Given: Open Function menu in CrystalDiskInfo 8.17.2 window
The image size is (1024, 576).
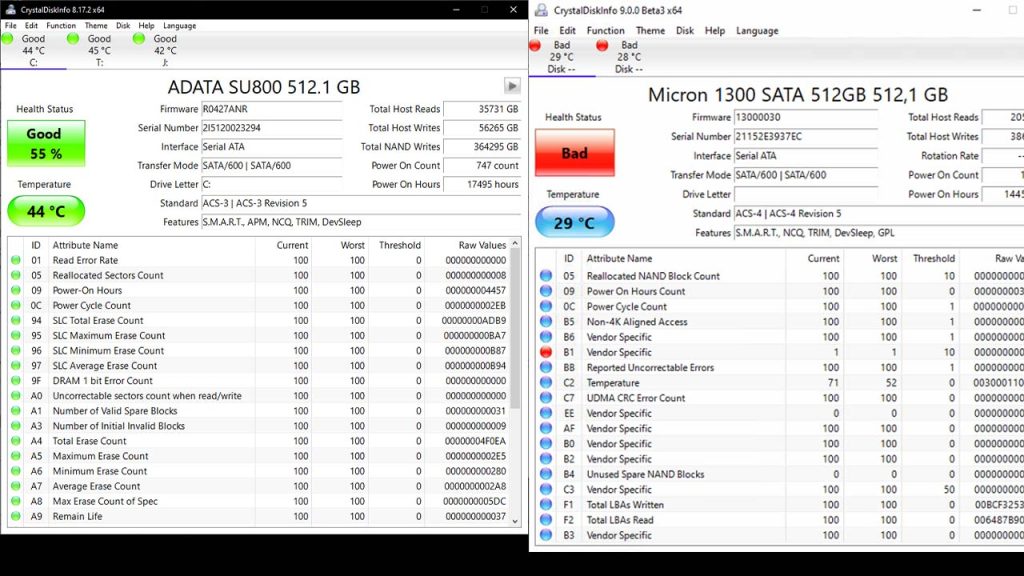Looking at the screenshot, I should 61,25.
